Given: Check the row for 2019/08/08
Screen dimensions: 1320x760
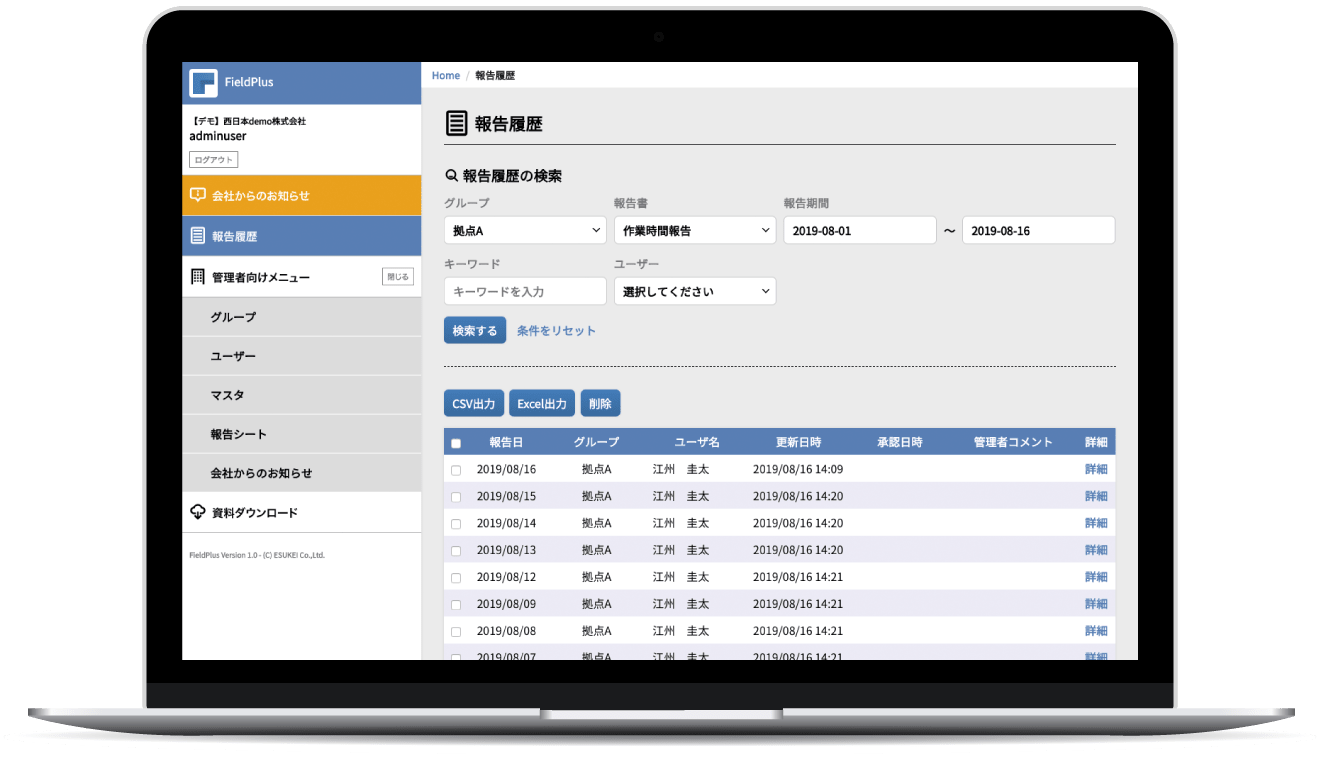Looking at the screenshot, I should (456, 632).
